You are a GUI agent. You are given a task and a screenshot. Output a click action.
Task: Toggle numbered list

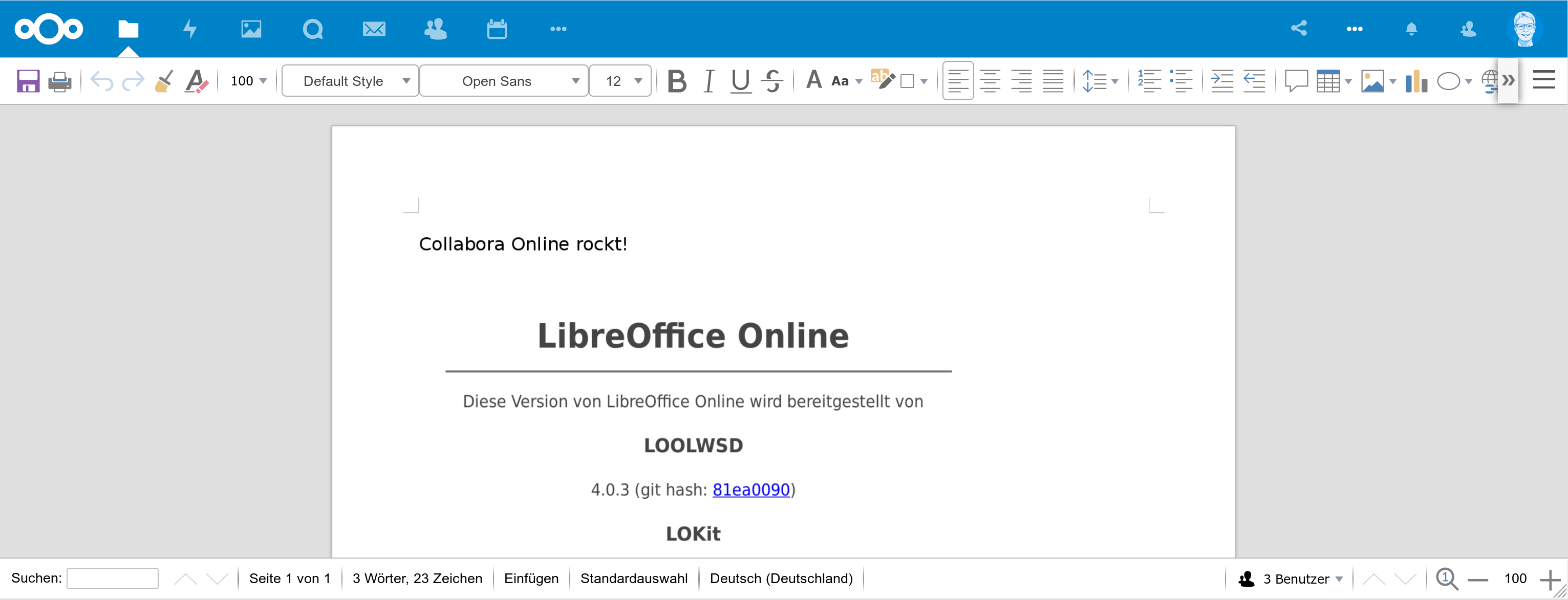[1149, 80]
